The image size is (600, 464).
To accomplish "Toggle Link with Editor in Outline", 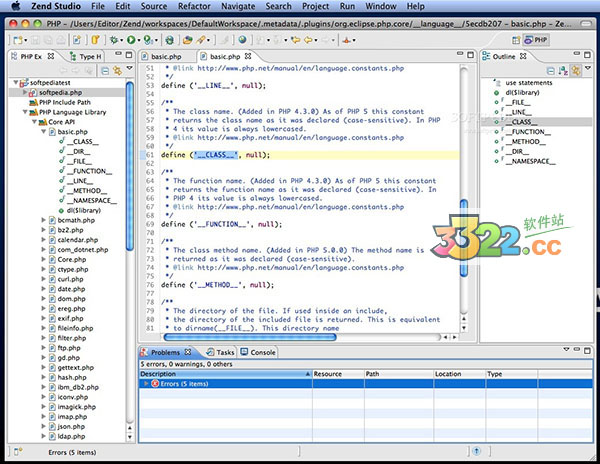I will (x=576, y=70).
